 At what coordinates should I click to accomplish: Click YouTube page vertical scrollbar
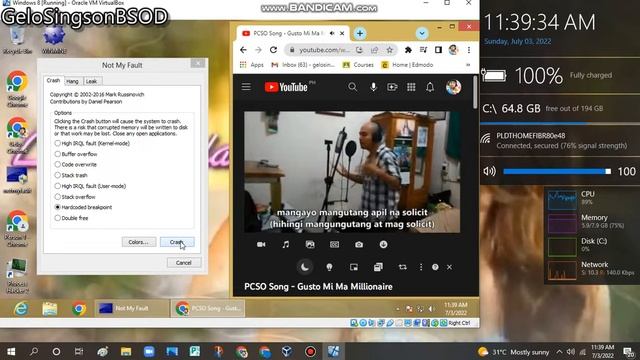(475, 93)
